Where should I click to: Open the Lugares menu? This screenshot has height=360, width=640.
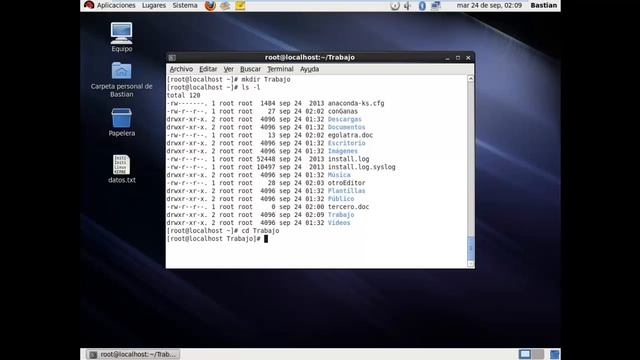(154, 5)
